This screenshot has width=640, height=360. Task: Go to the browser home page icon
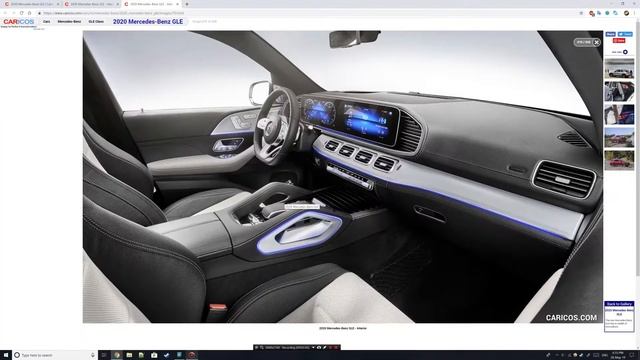(29, 13)
